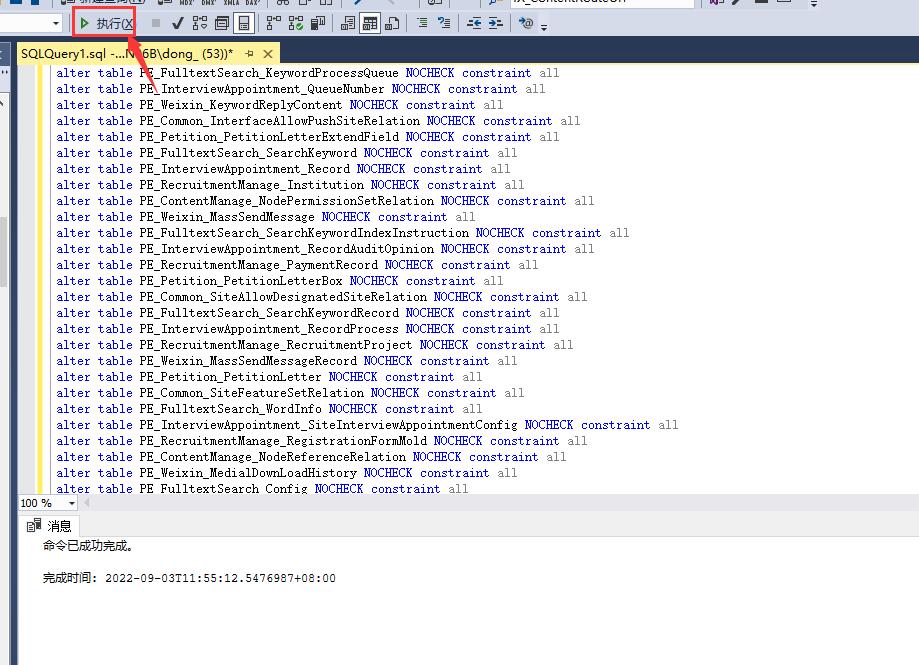Viewport: 919px width, 665px height.
Task: Click the Execute (执行) query button
Action: coord(105,22)
